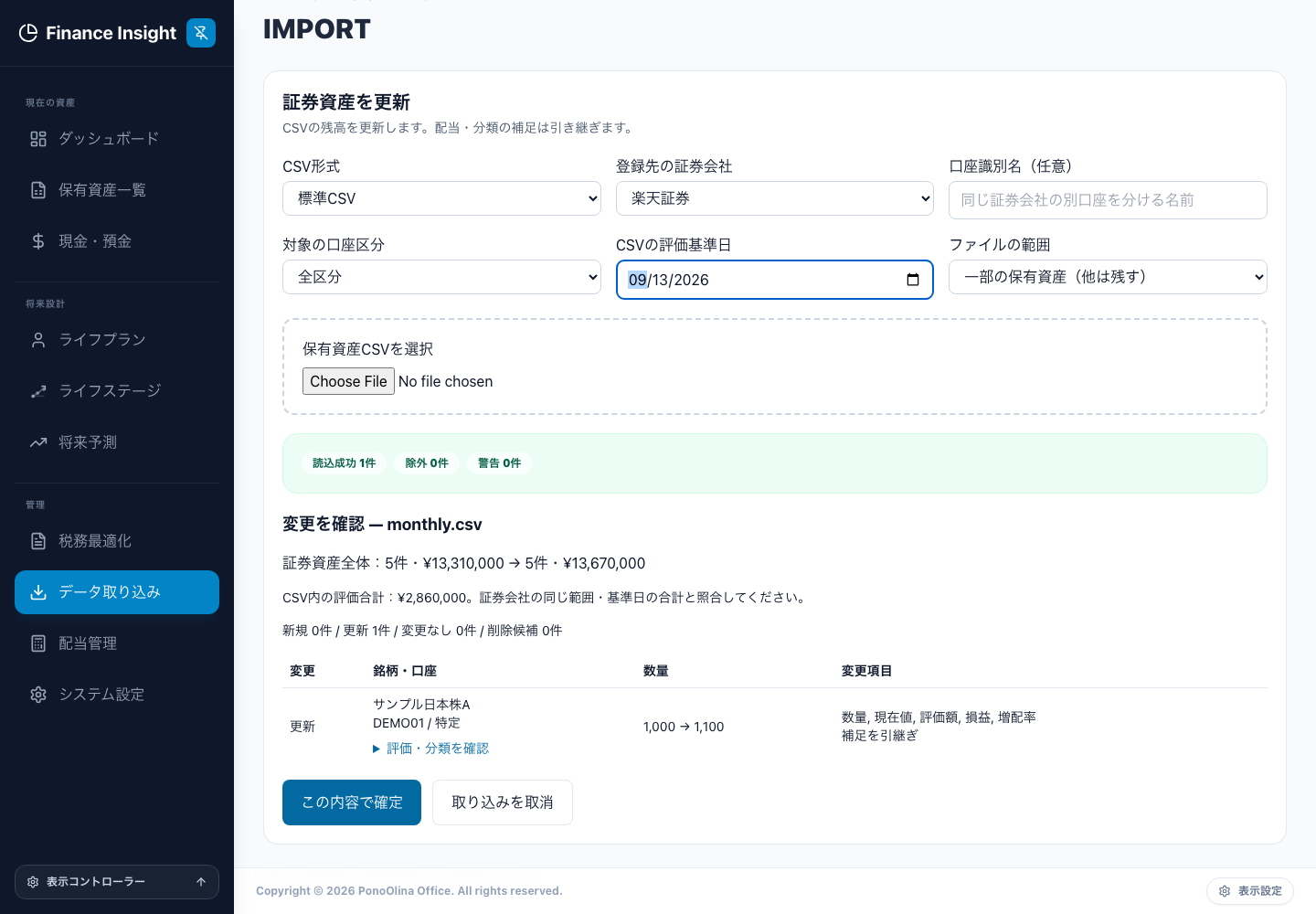Screen dimensions: 1316x914
Task: Click the gear icon in 表示コントローラー
Action: pyautogui.click(x=33, y=882)
